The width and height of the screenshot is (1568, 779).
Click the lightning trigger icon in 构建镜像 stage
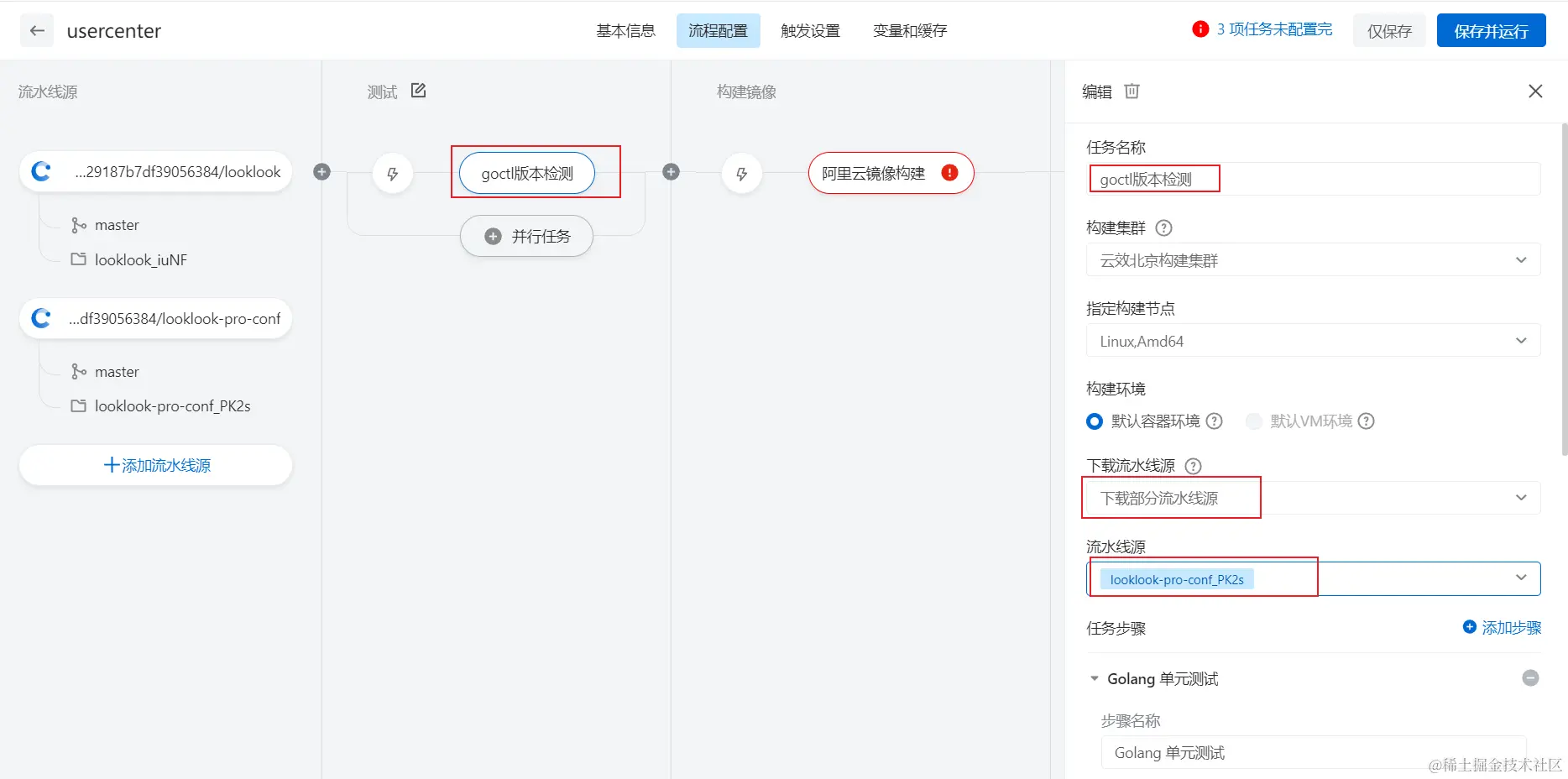[741, 174]
